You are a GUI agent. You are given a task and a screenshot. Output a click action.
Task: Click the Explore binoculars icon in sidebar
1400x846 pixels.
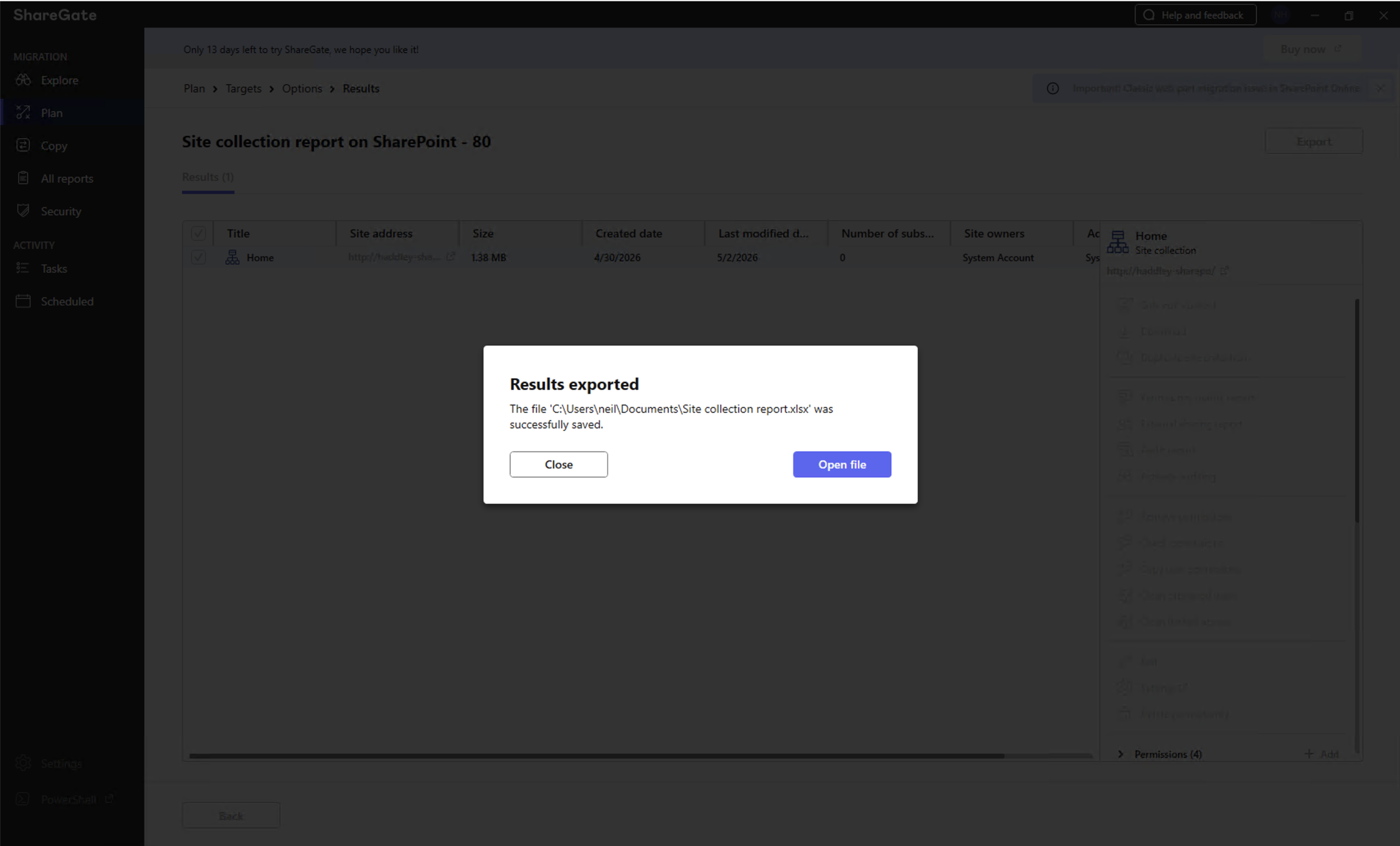(x=23, y=80)
